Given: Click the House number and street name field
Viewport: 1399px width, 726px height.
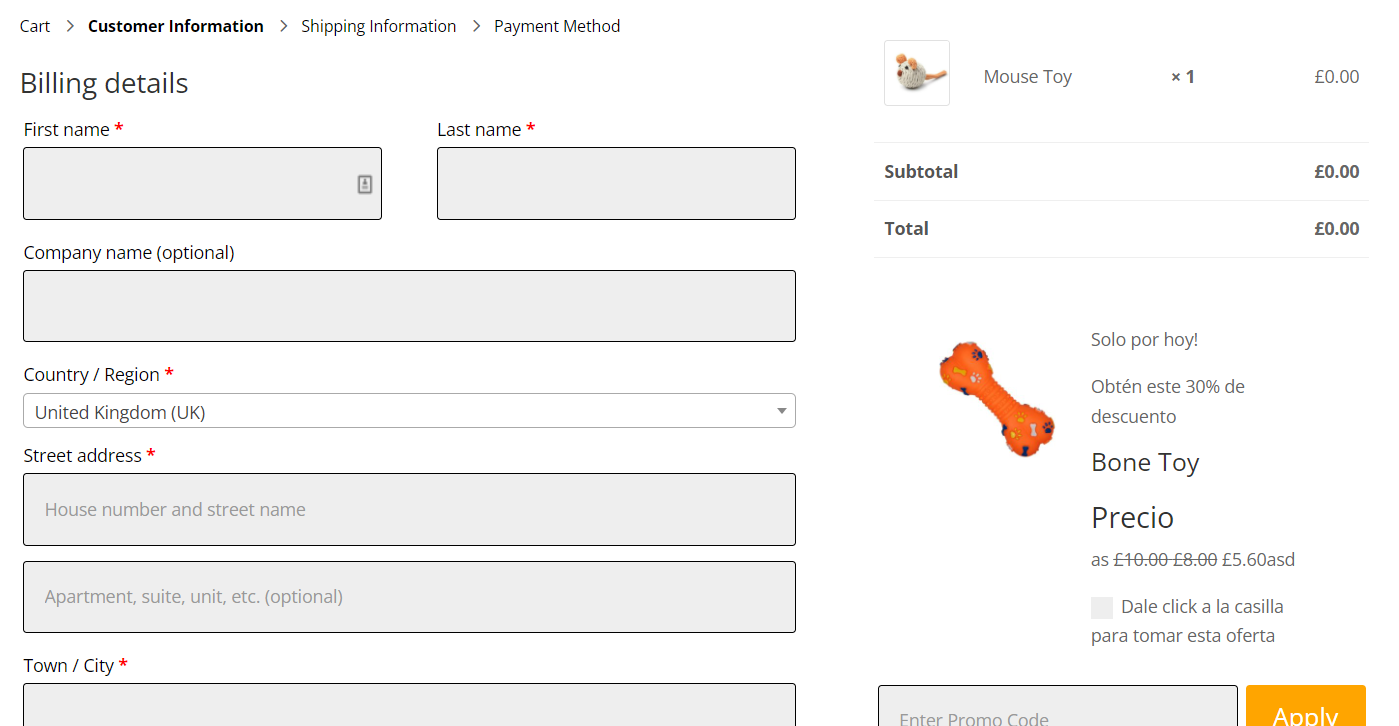Looking at the screenshot, I should (409, 509).
